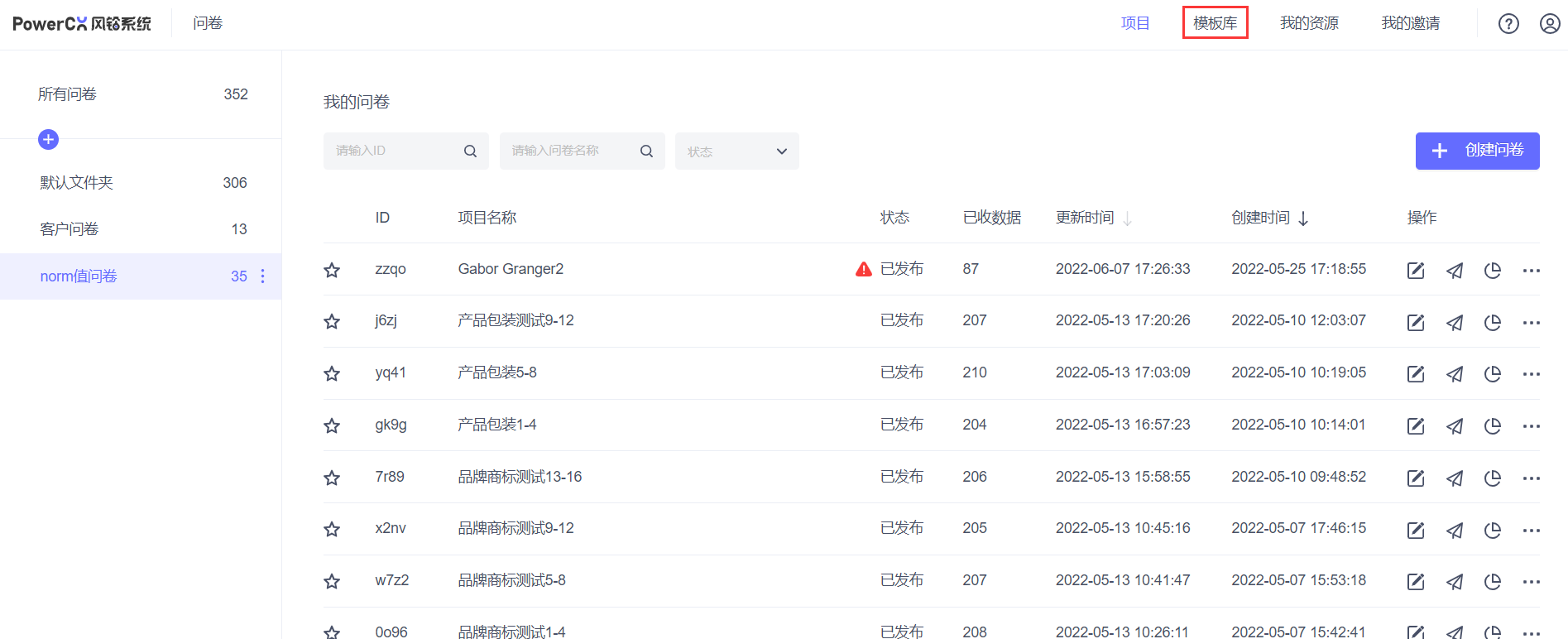Switch to 模板库 tab

(x=1215, y=23)
